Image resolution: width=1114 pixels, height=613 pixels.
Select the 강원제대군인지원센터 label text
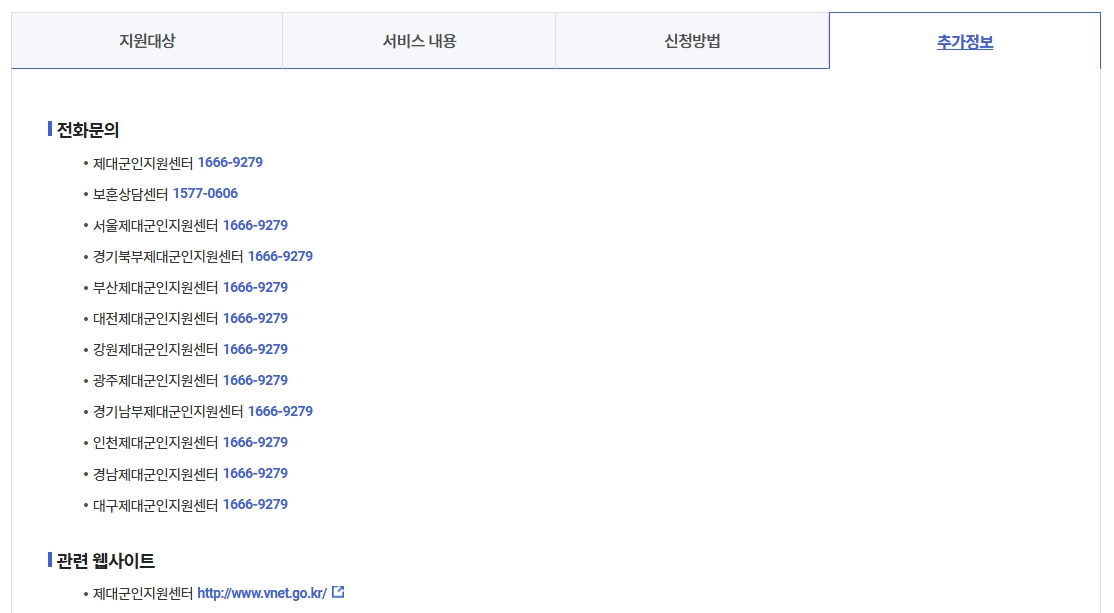tap(156, 349)
